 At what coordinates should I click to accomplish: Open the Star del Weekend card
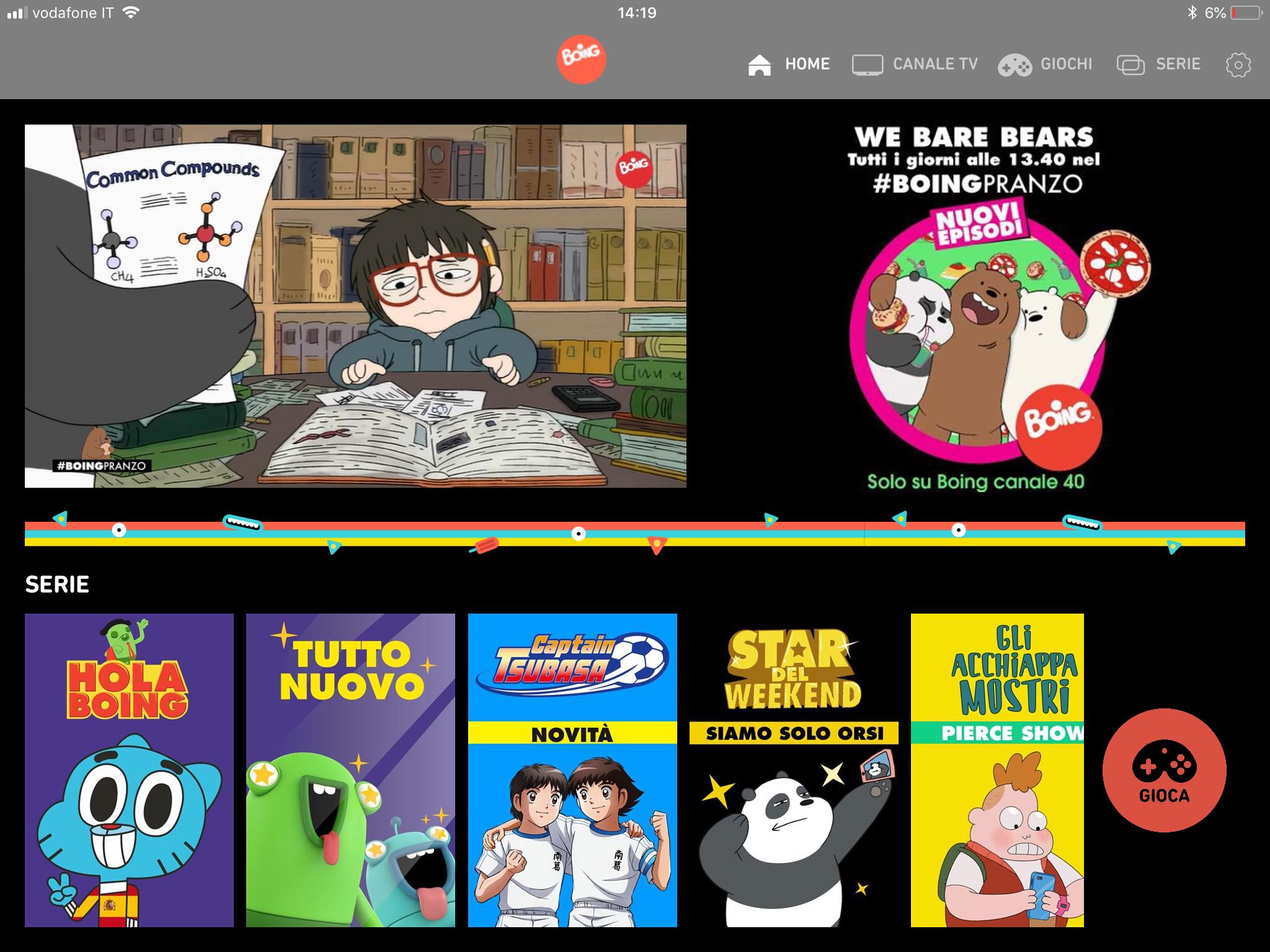[x=794, y=770]
